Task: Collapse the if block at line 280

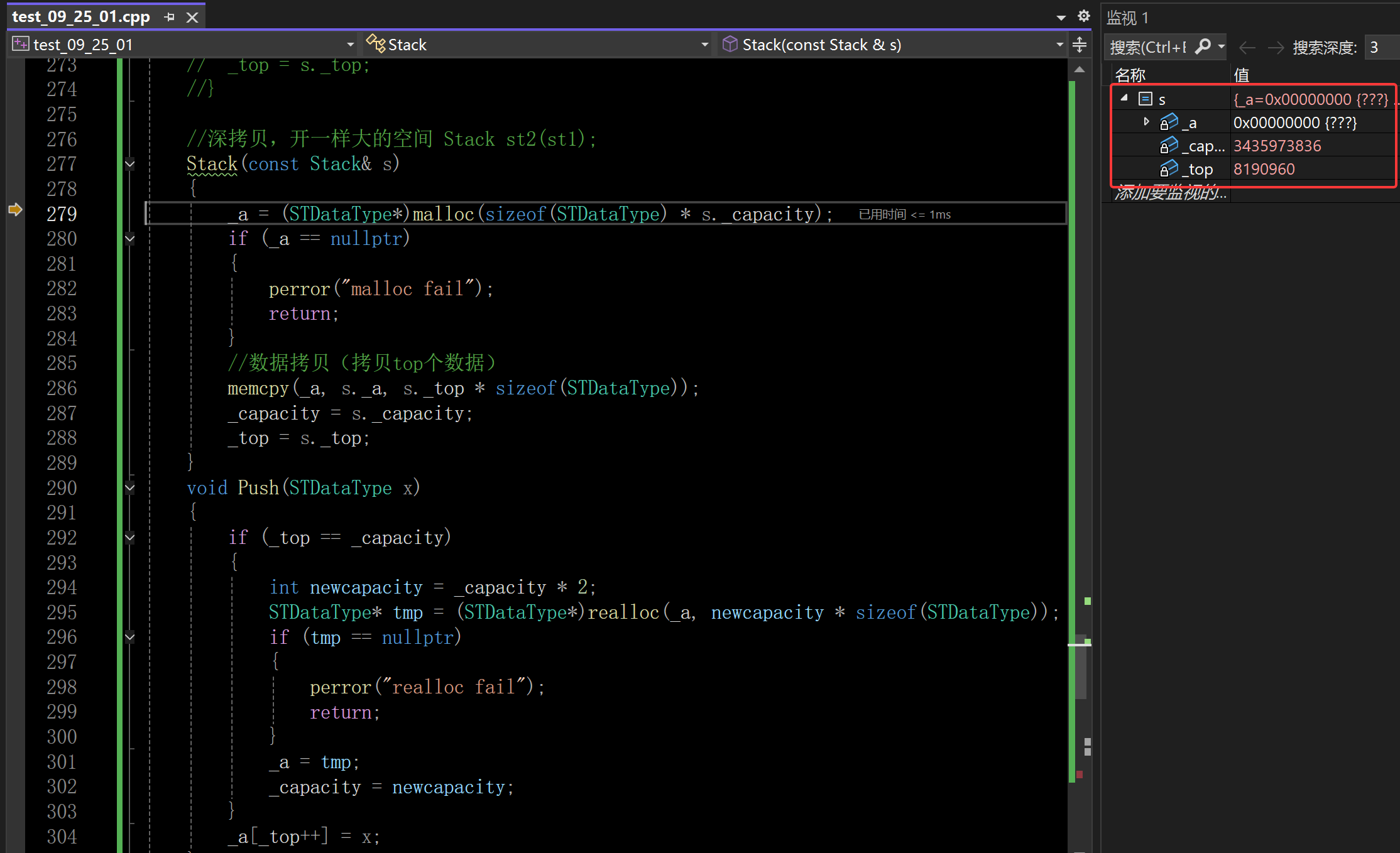Action: coord(130,239)
